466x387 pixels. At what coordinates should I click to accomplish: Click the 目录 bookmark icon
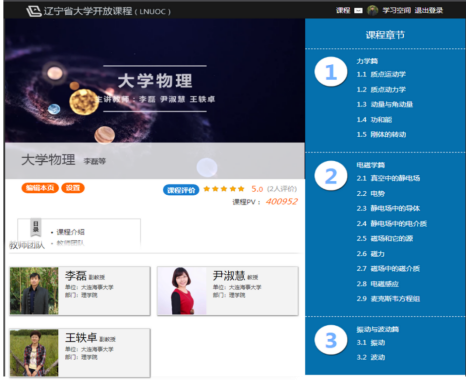click(36, 227)
